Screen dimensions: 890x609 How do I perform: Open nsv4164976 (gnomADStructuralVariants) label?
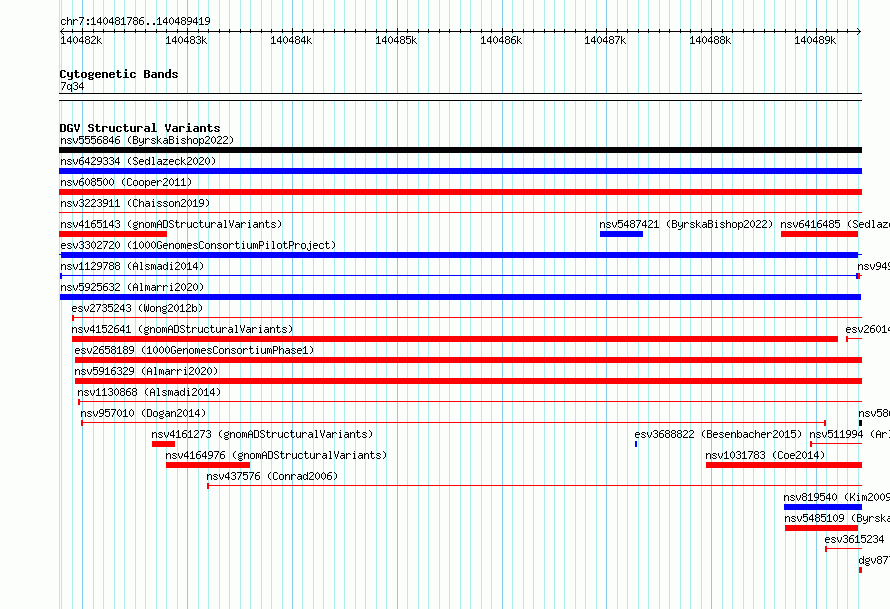point(276,455)
